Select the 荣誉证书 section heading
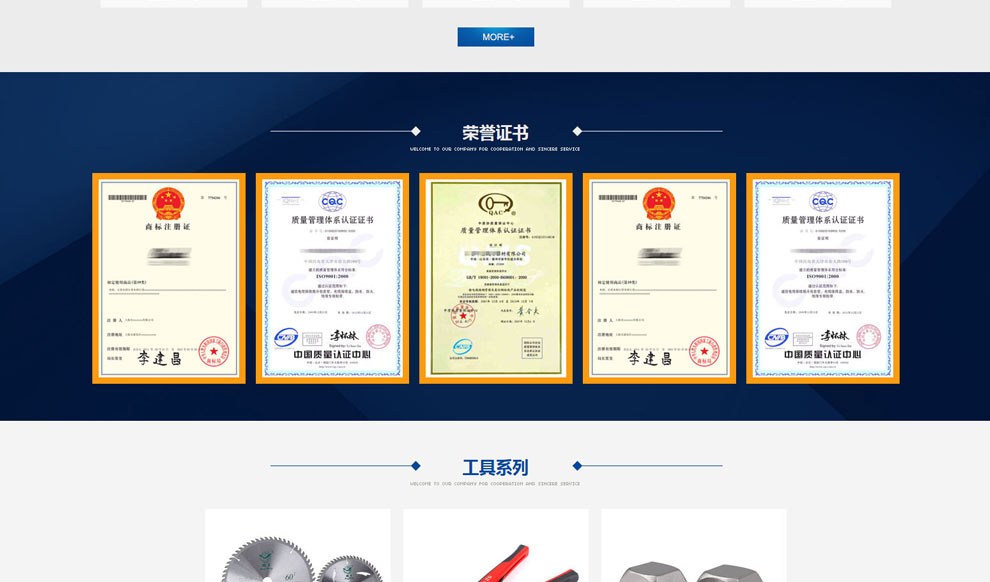This screenshot has width=990, height=582. (496, 133)
